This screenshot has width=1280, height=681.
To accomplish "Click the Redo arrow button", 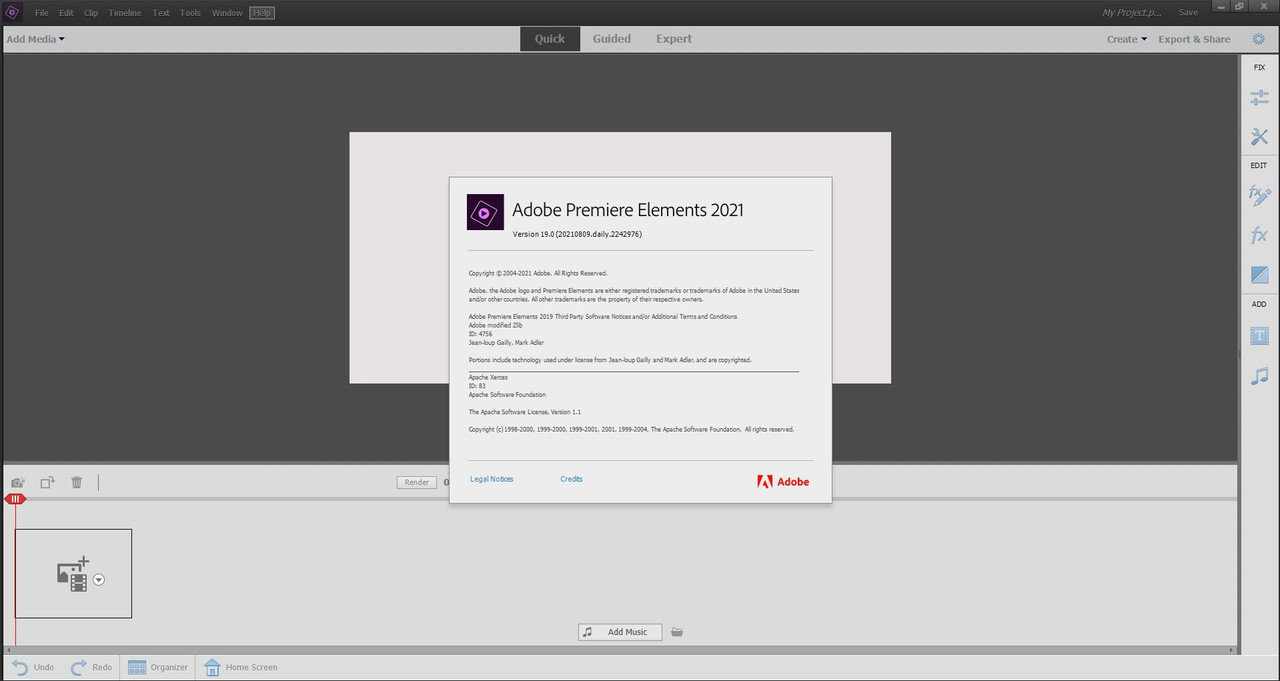I will click(x=91, y=667).
